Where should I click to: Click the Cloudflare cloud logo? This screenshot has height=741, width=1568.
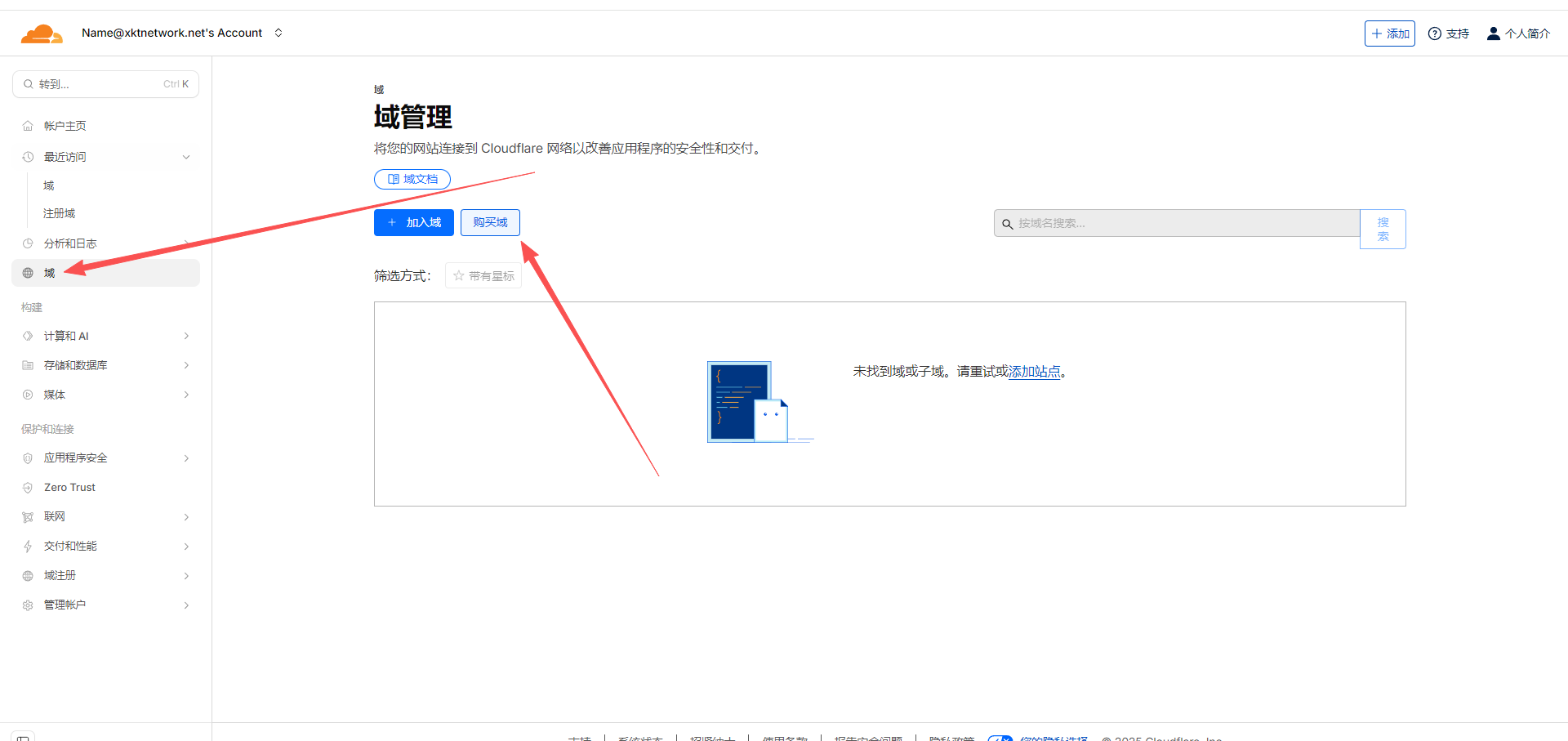tap(41, 33)
